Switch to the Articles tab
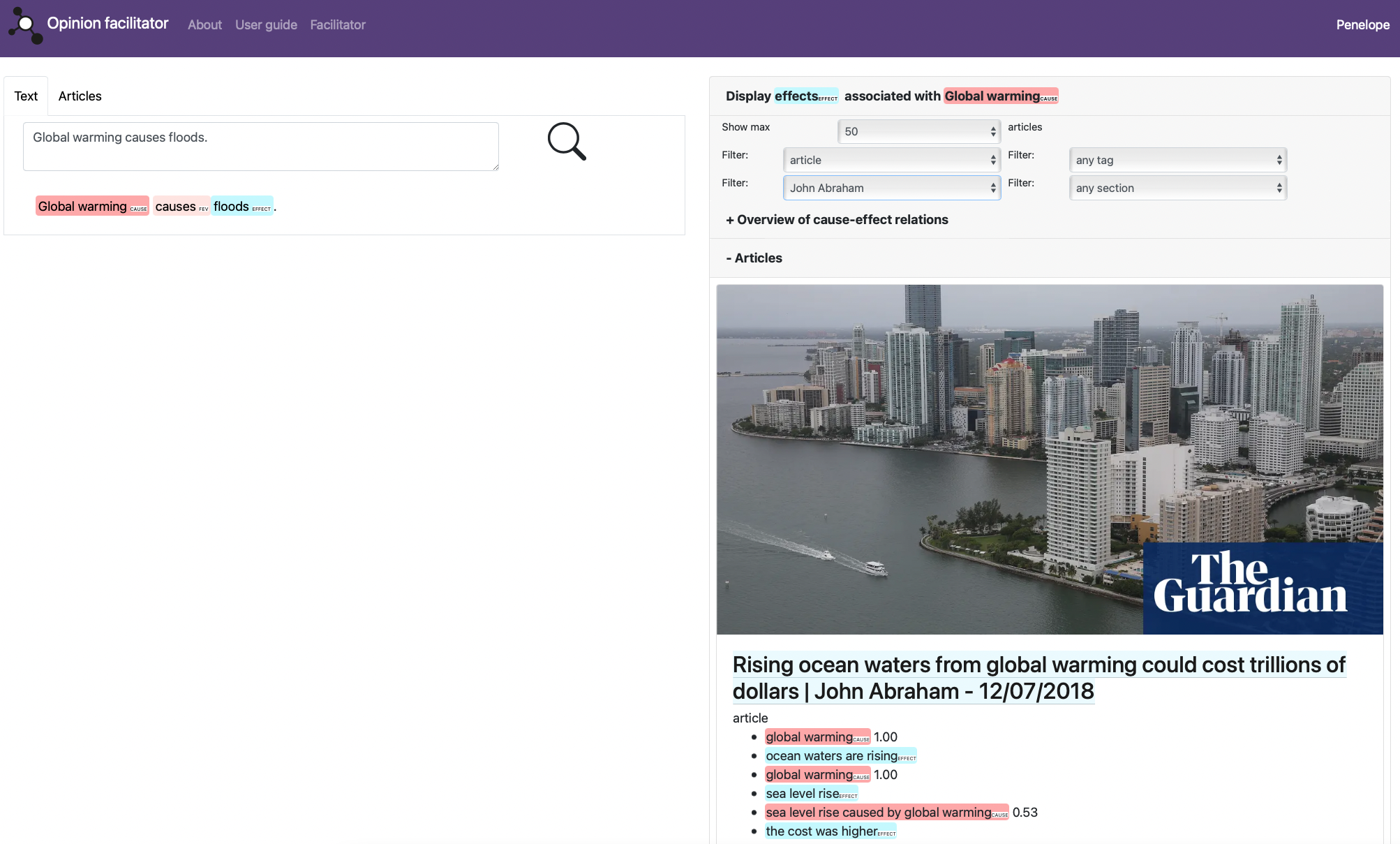 [80, 96]
